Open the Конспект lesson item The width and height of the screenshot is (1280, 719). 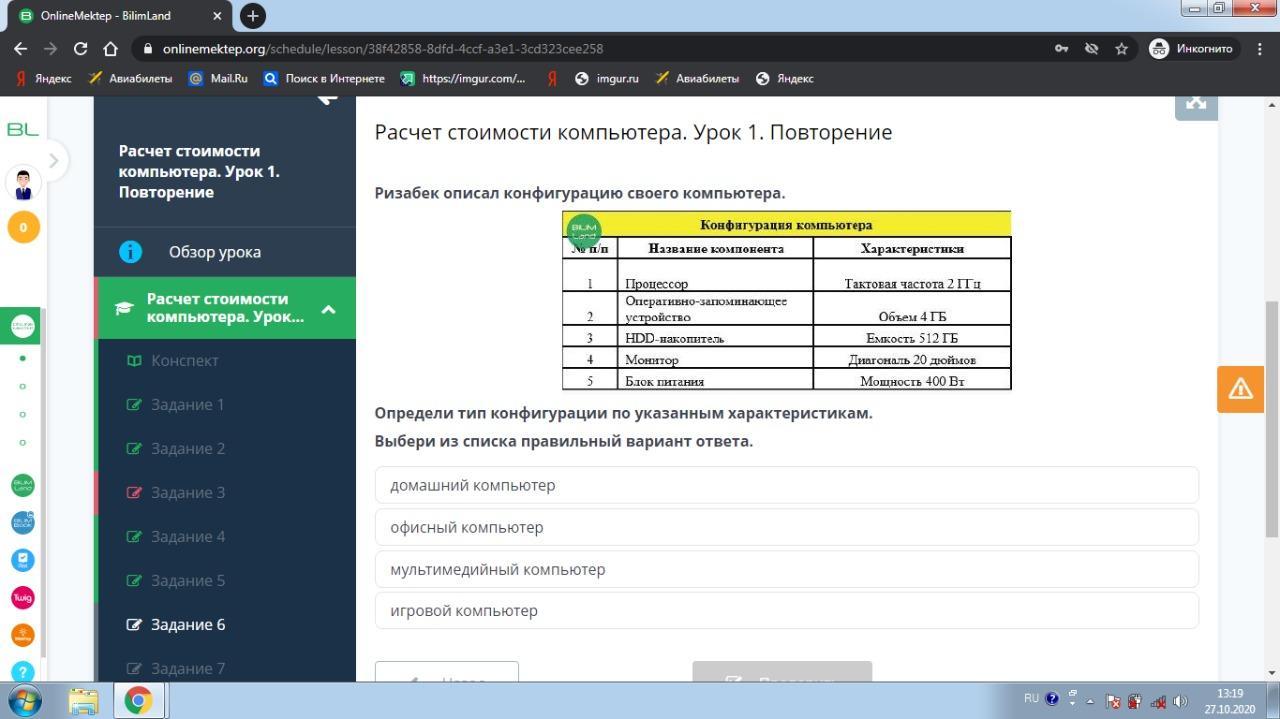point(225,361)
